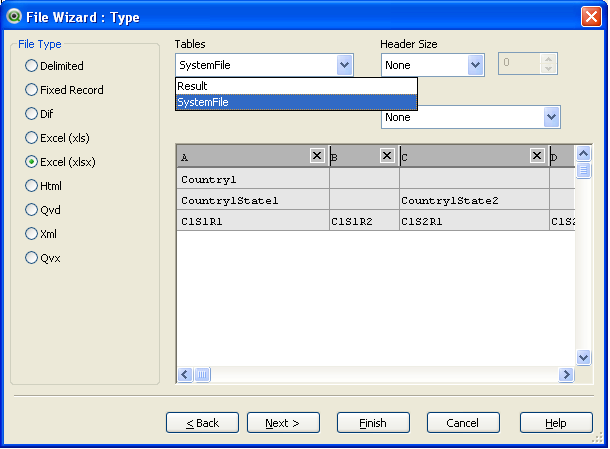Viewport: 610px width, 449px height.
Task: Go back with the Back button
Action: [x=202, y=423]
